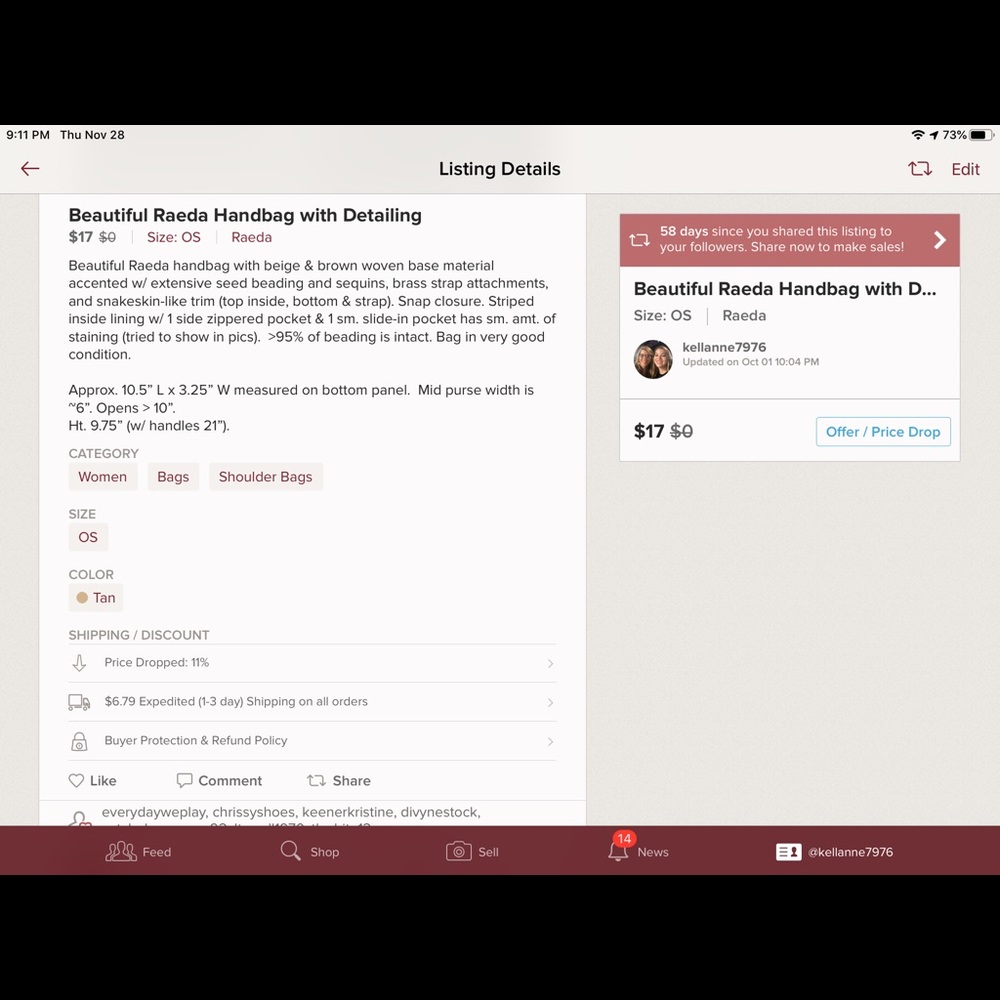Tap Size: OS link under title

click(173, 237)
